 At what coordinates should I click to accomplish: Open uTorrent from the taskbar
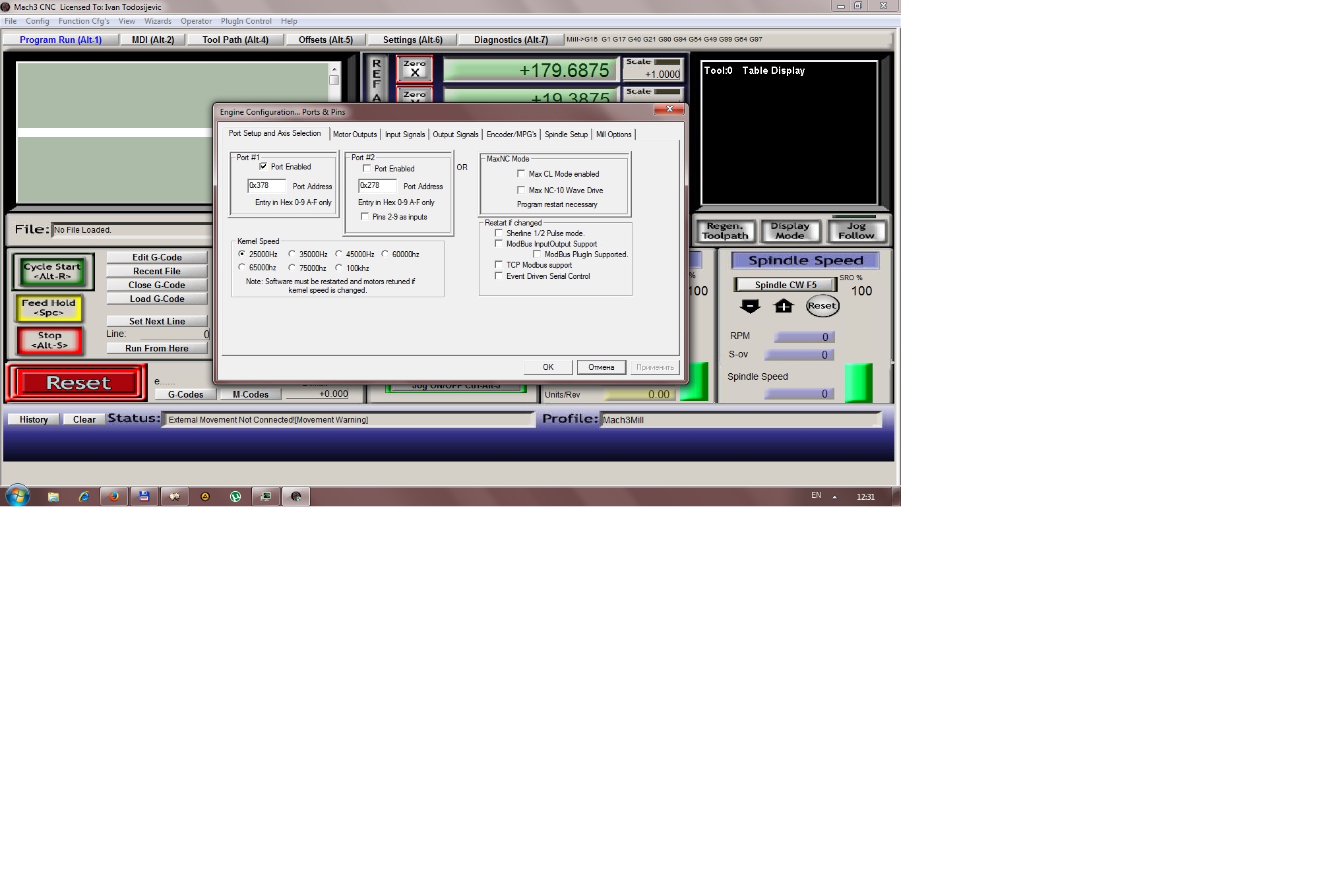(235, 496)
